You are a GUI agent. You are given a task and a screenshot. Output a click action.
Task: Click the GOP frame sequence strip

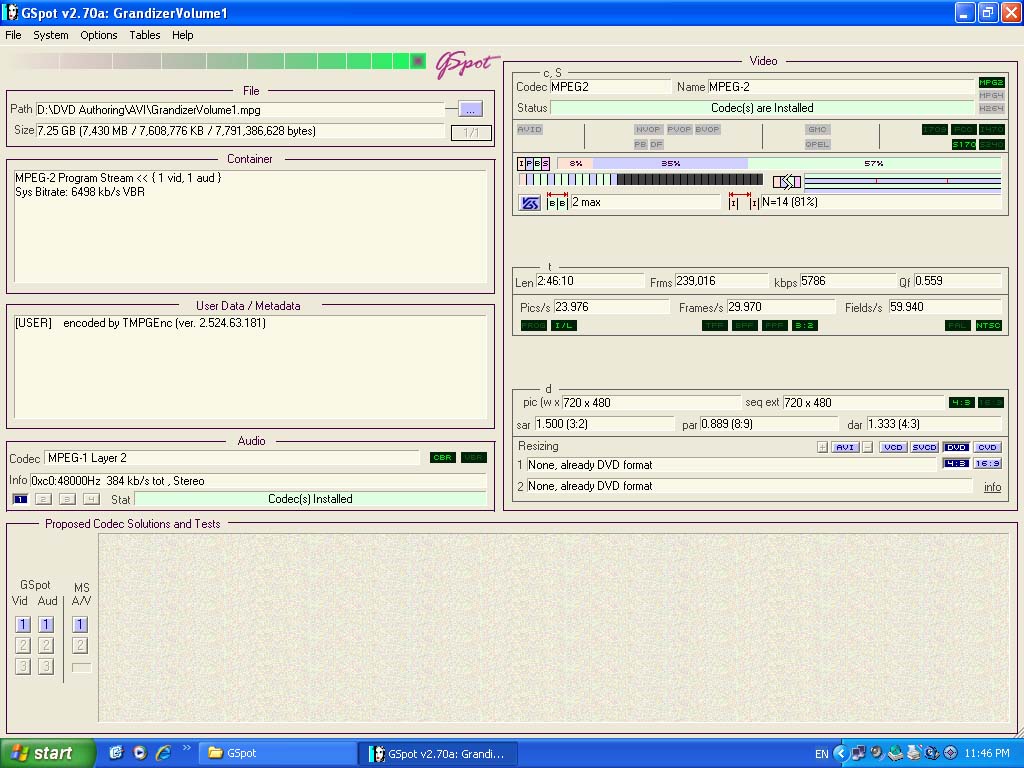641,179
